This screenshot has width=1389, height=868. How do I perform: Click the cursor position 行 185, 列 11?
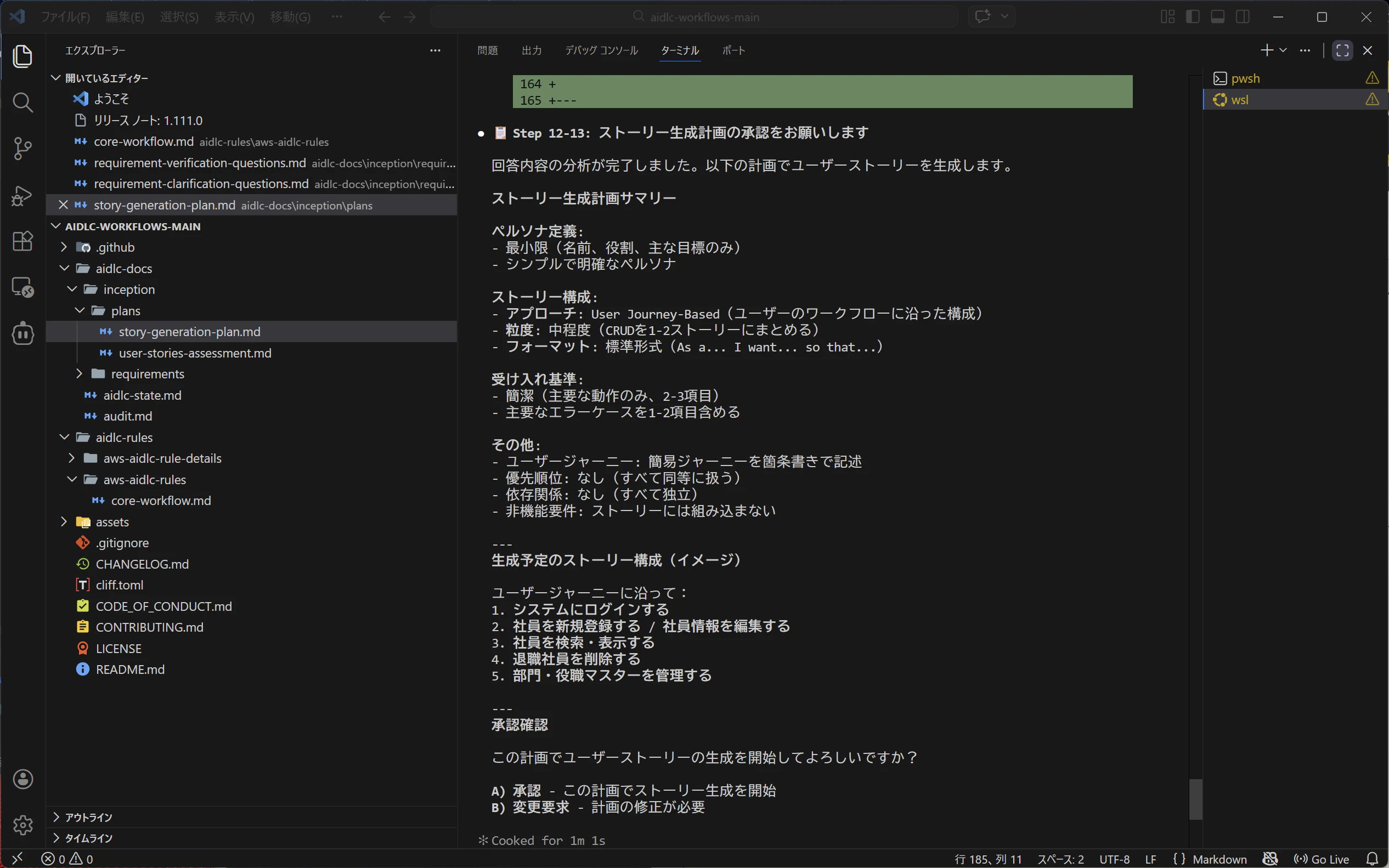click(x=987, y=859)
